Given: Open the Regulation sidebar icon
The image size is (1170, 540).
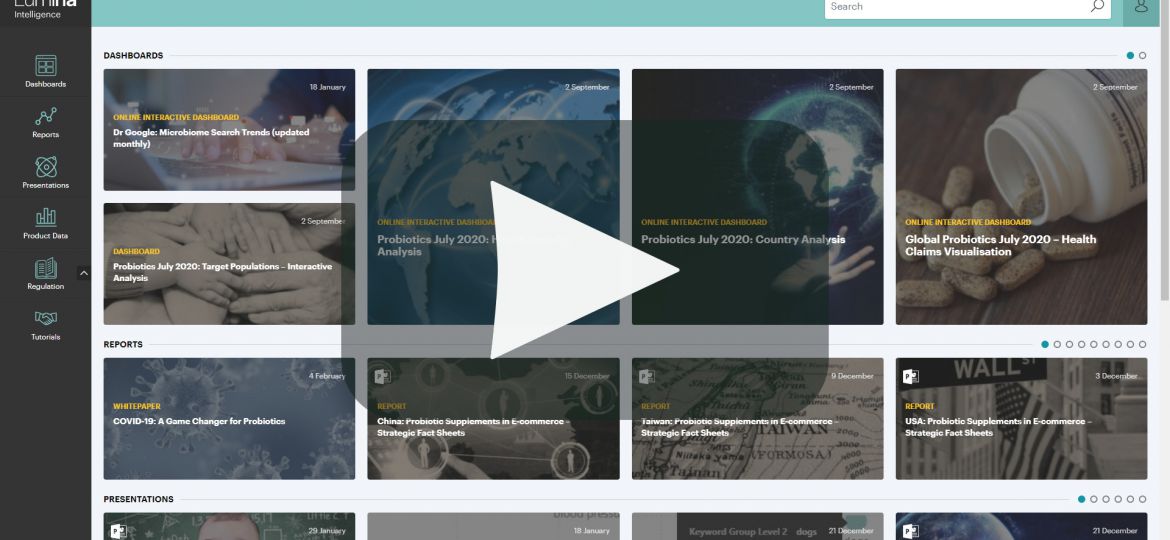Looking at the screenshot, I should 46,268.
